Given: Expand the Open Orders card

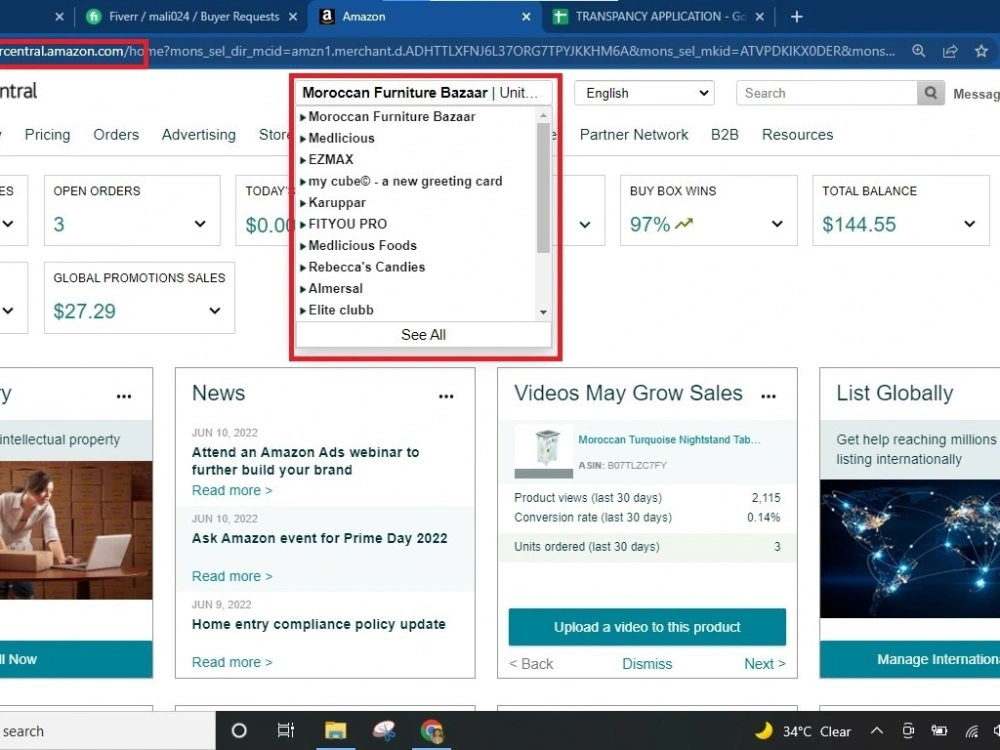Looking at the screenshot, I should click(x=200, y=224).
